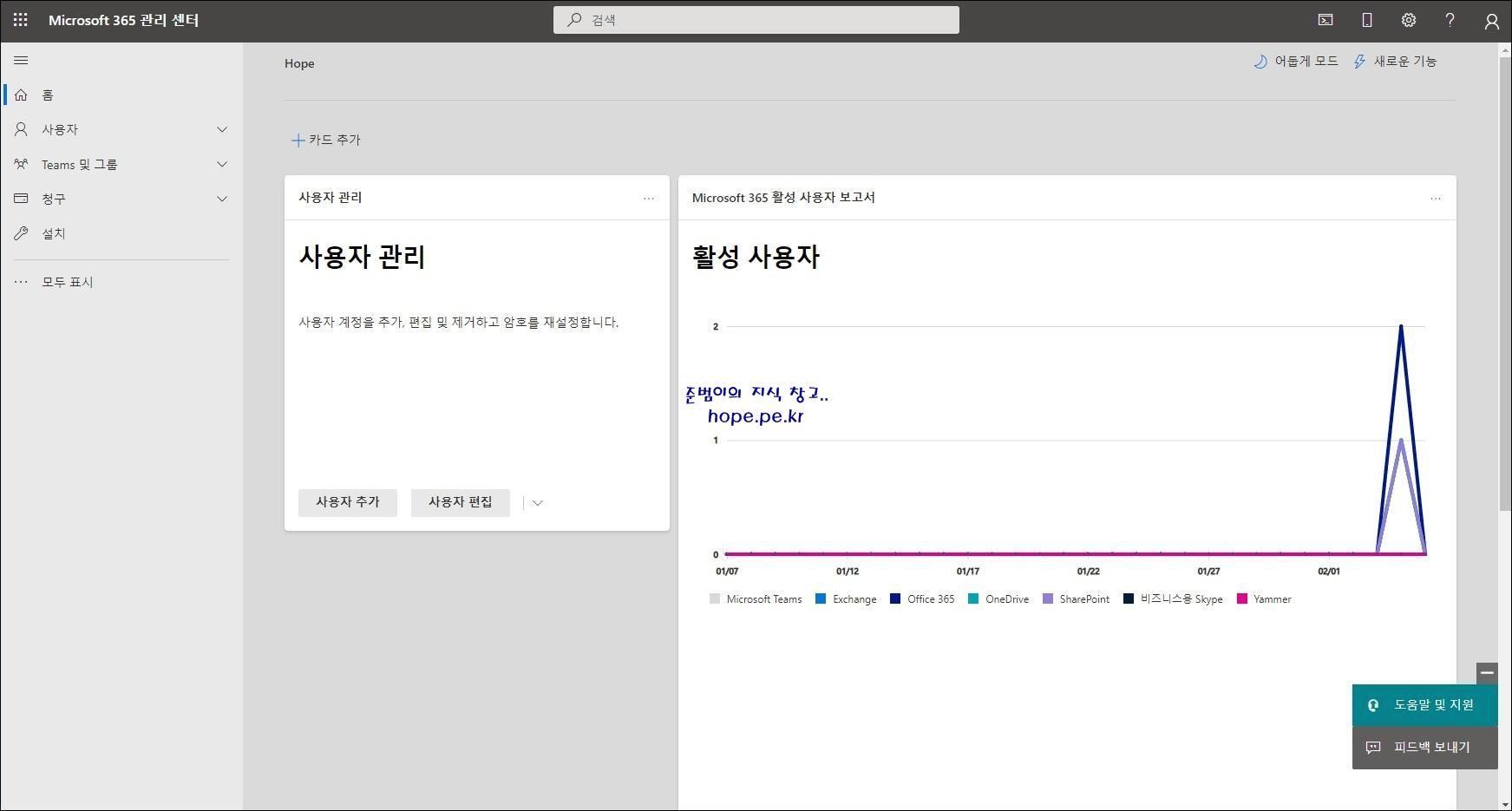Click the plus icon for 카드 추가
This screenshot has height=811, width=1512.
pyautogui.click(x=298, y=141)
